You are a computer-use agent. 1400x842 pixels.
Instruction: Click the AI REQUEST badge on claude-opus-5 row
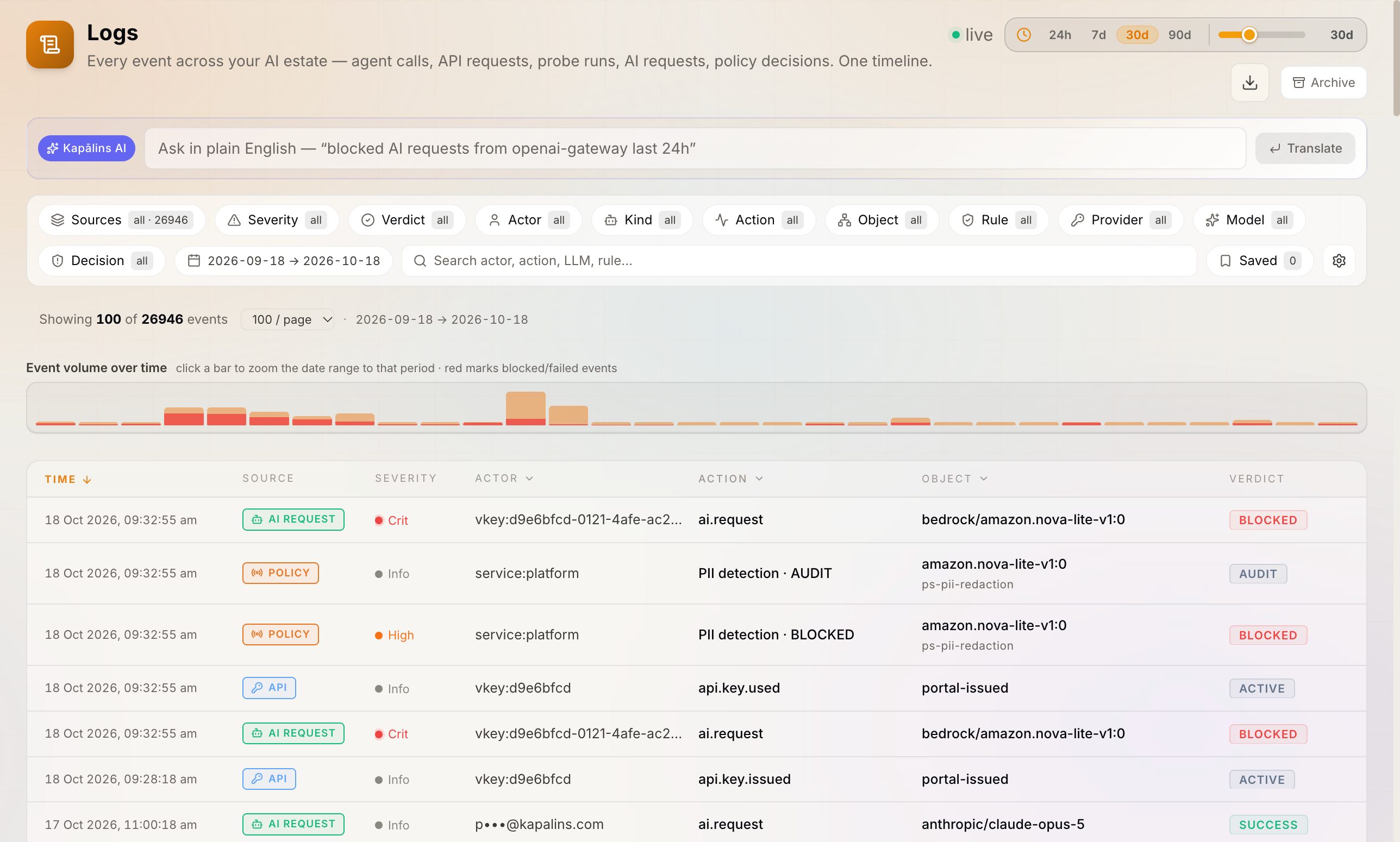(293, 825)
